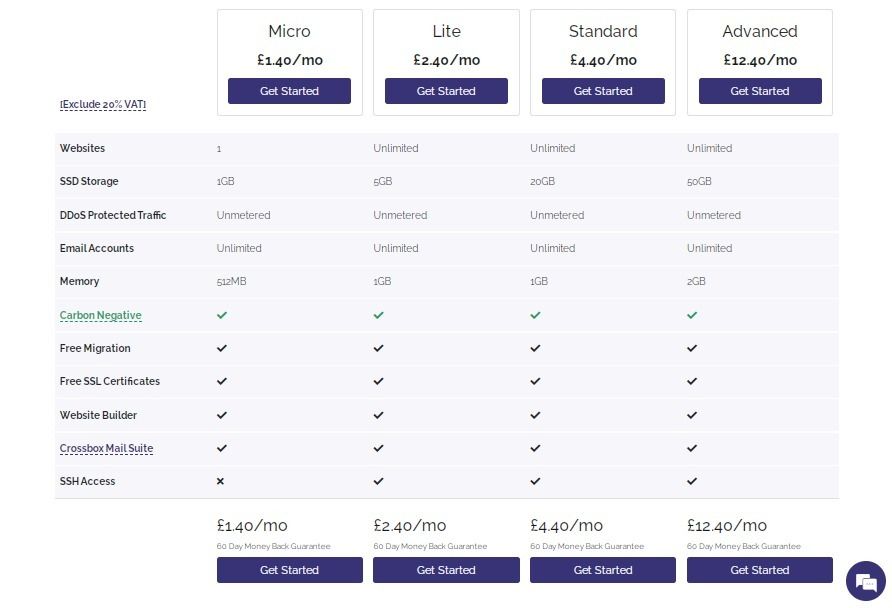Click the Advanced plan Carbon Negative green checkmark
Screen dimensions: 892x608
coord(692,315)
